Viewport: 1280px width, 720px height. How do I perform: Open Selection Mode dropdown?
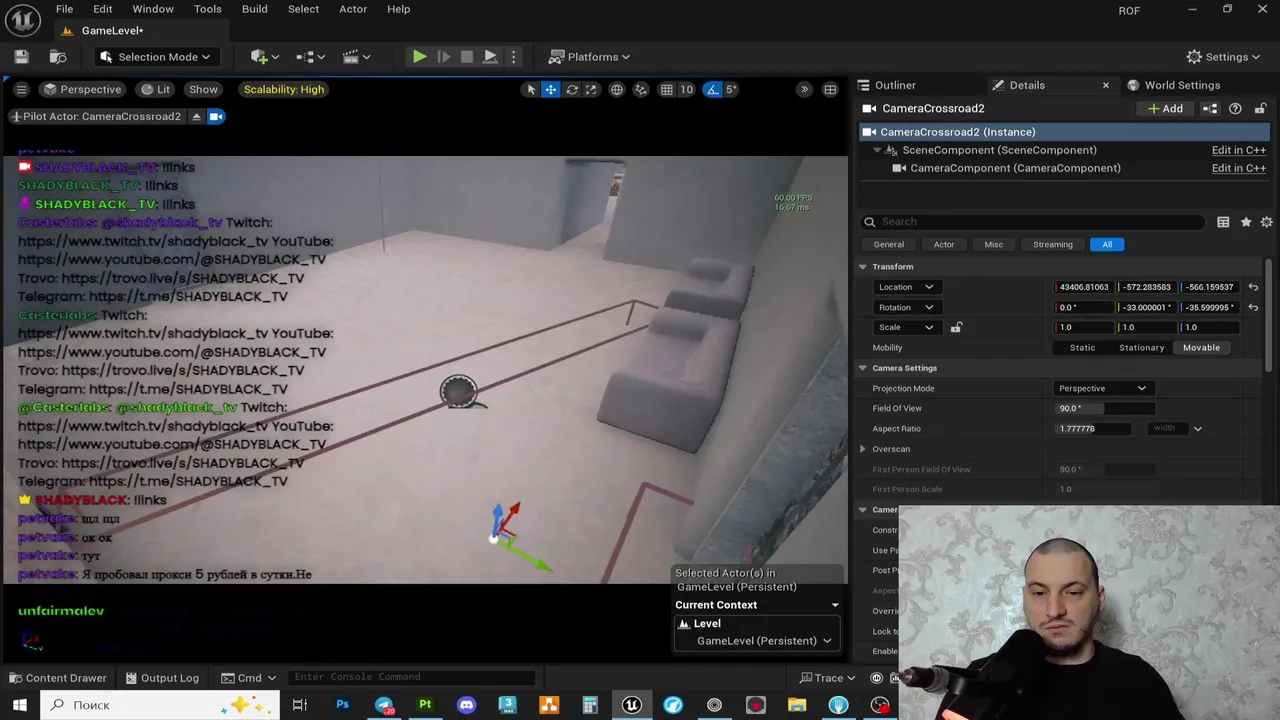(x=156, y=57)
